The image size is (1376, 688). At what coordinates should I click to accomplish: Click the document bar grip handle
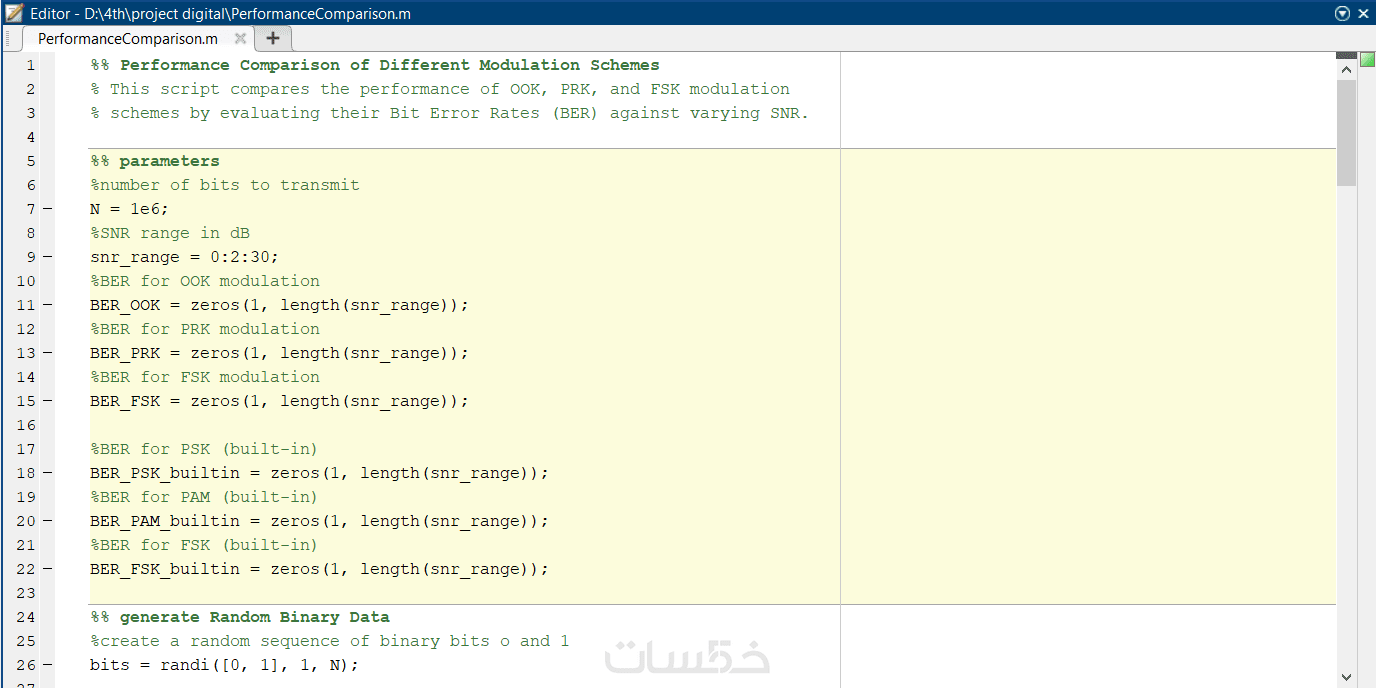point(7,38)
